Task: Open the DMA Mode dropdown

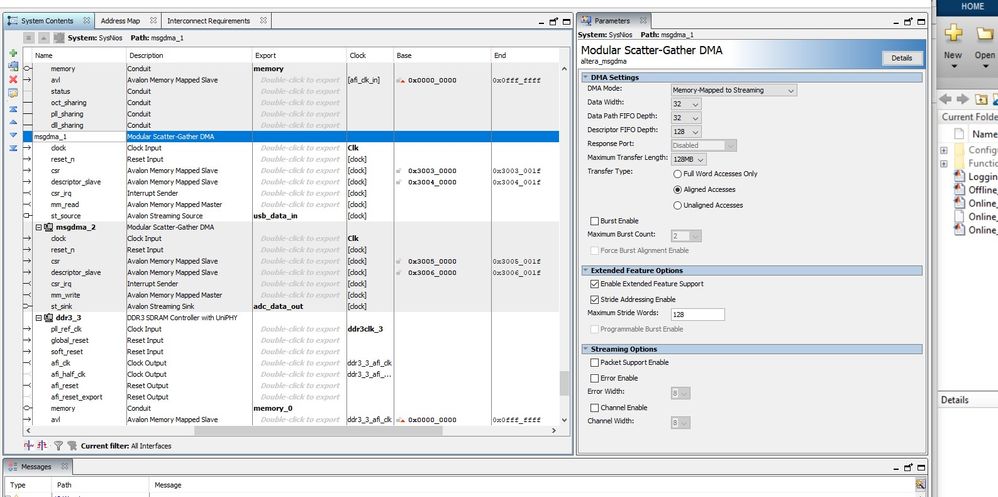Action: (734, 90)
